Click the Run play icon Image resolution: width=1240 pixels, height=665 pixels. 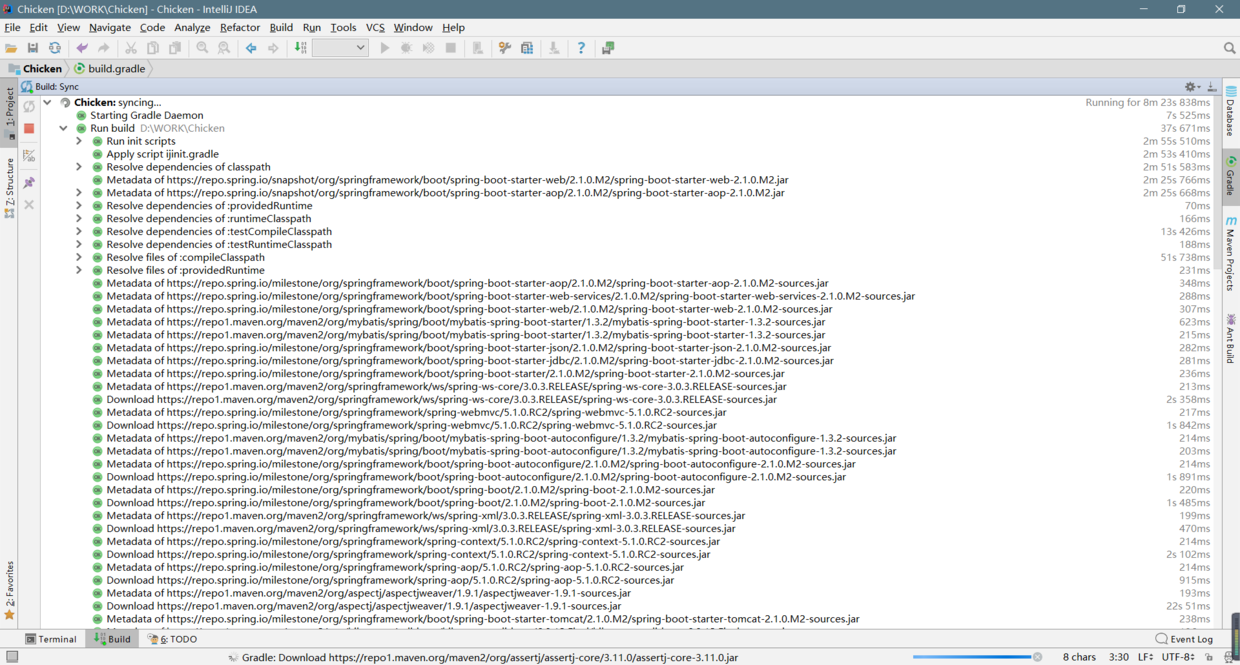click(385, 48)
